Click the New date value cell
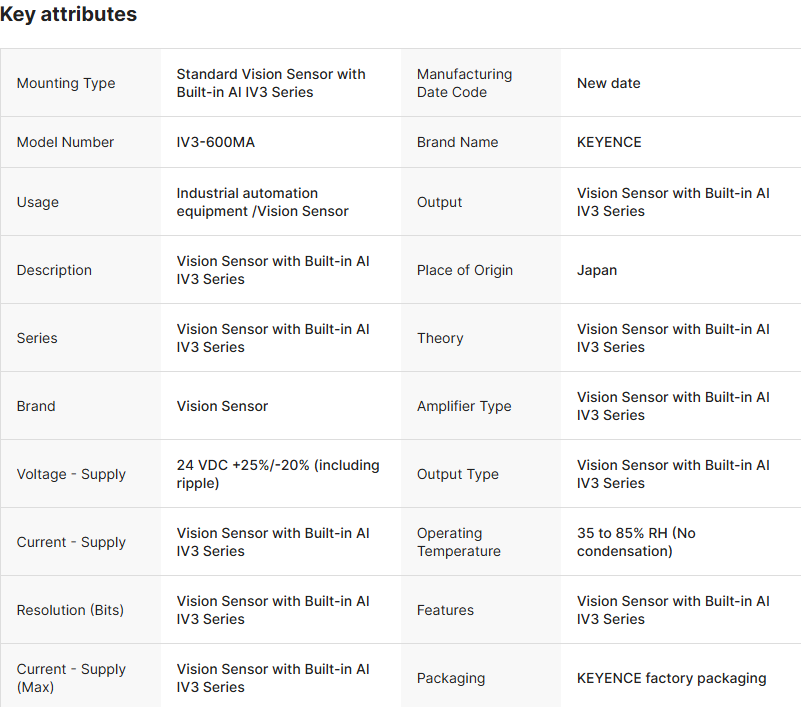Viewport: 801px width, 707px height. tap(608, 83)
